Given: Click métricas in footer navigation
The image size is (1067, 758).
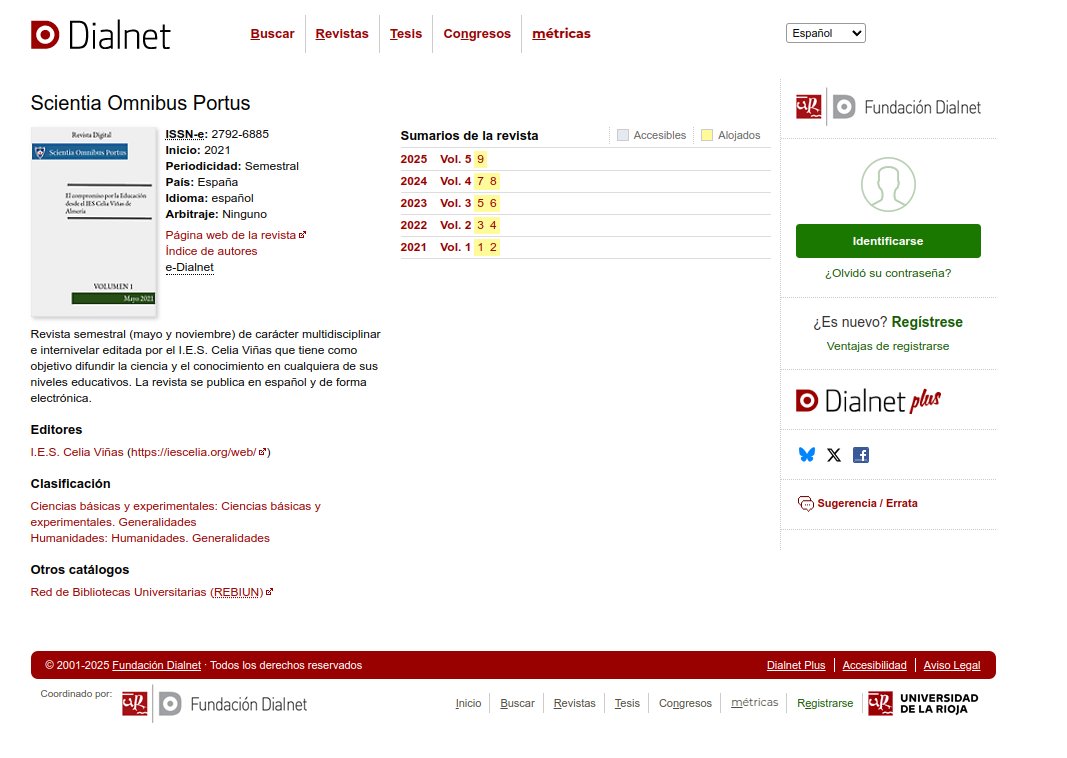Looking at the screenshot, I should click(755, 702).
